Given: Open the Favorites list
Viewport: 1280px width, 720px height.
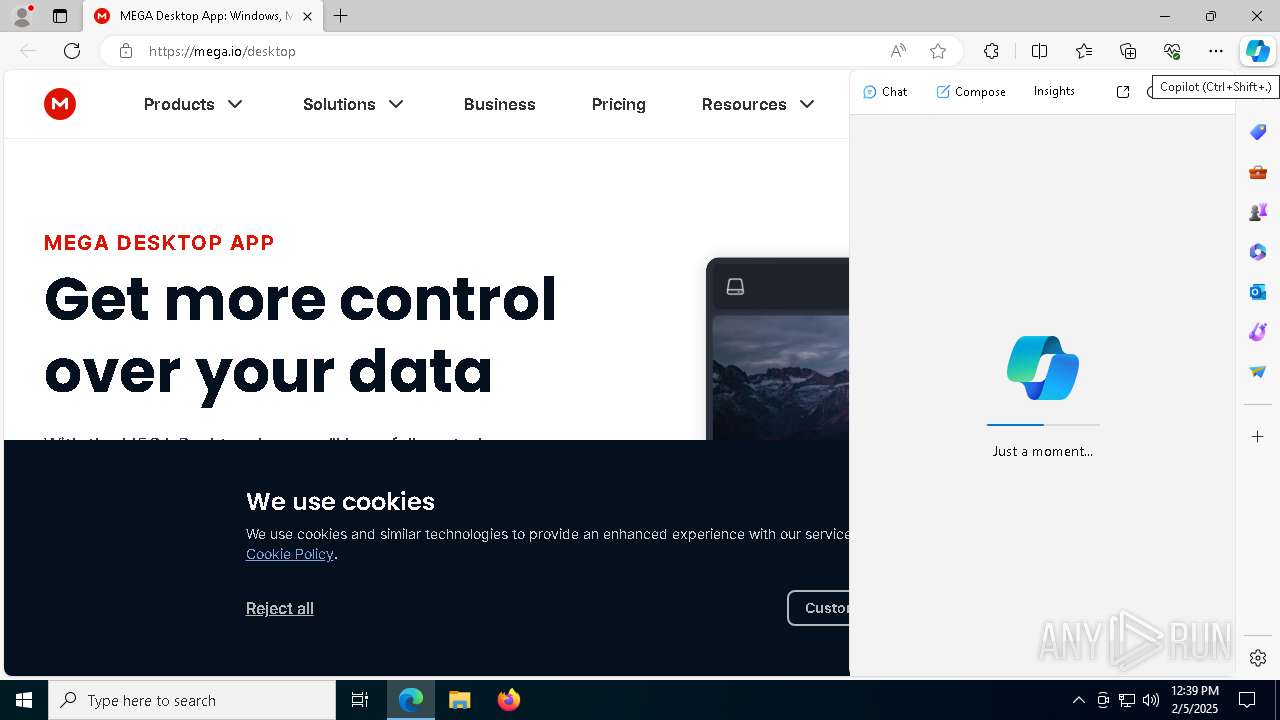Looking at the screenshot, I should click(1084, 51).
